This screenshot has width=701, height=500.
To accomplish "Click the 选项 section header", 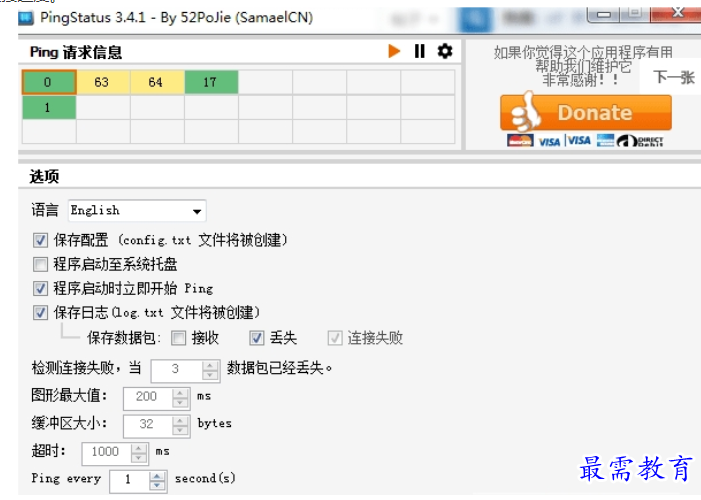I will tap(44, 177).
